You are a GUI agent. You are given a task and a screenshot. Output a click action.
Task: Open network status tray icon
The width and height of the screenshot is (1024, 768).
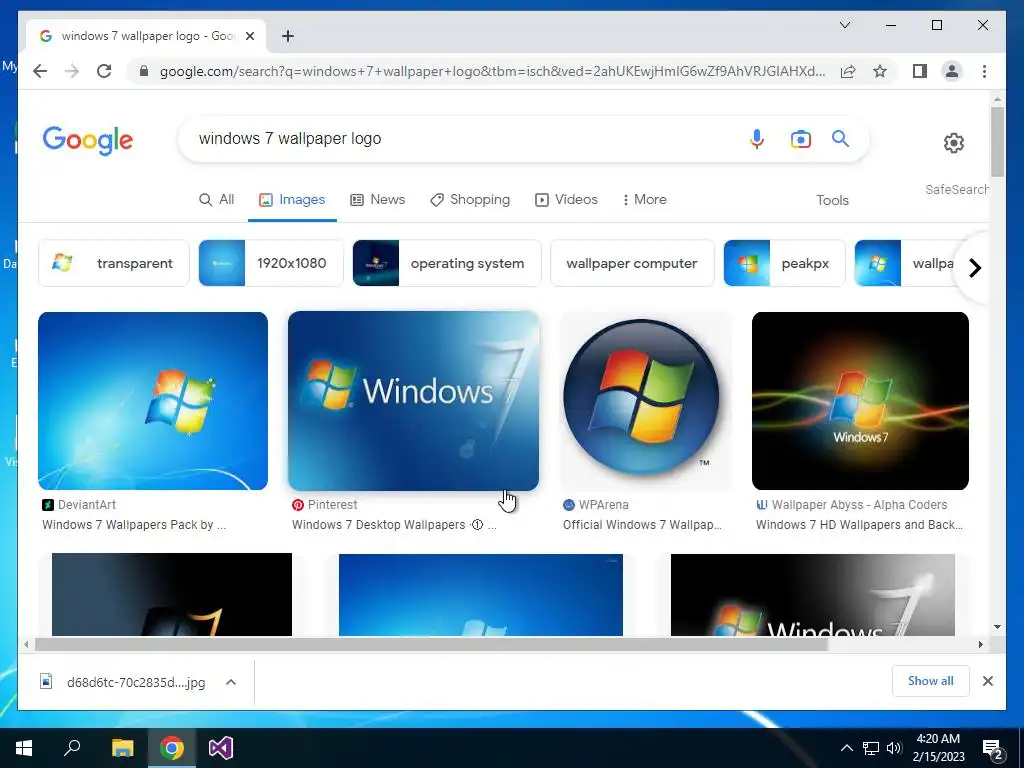tap(871, 748)
